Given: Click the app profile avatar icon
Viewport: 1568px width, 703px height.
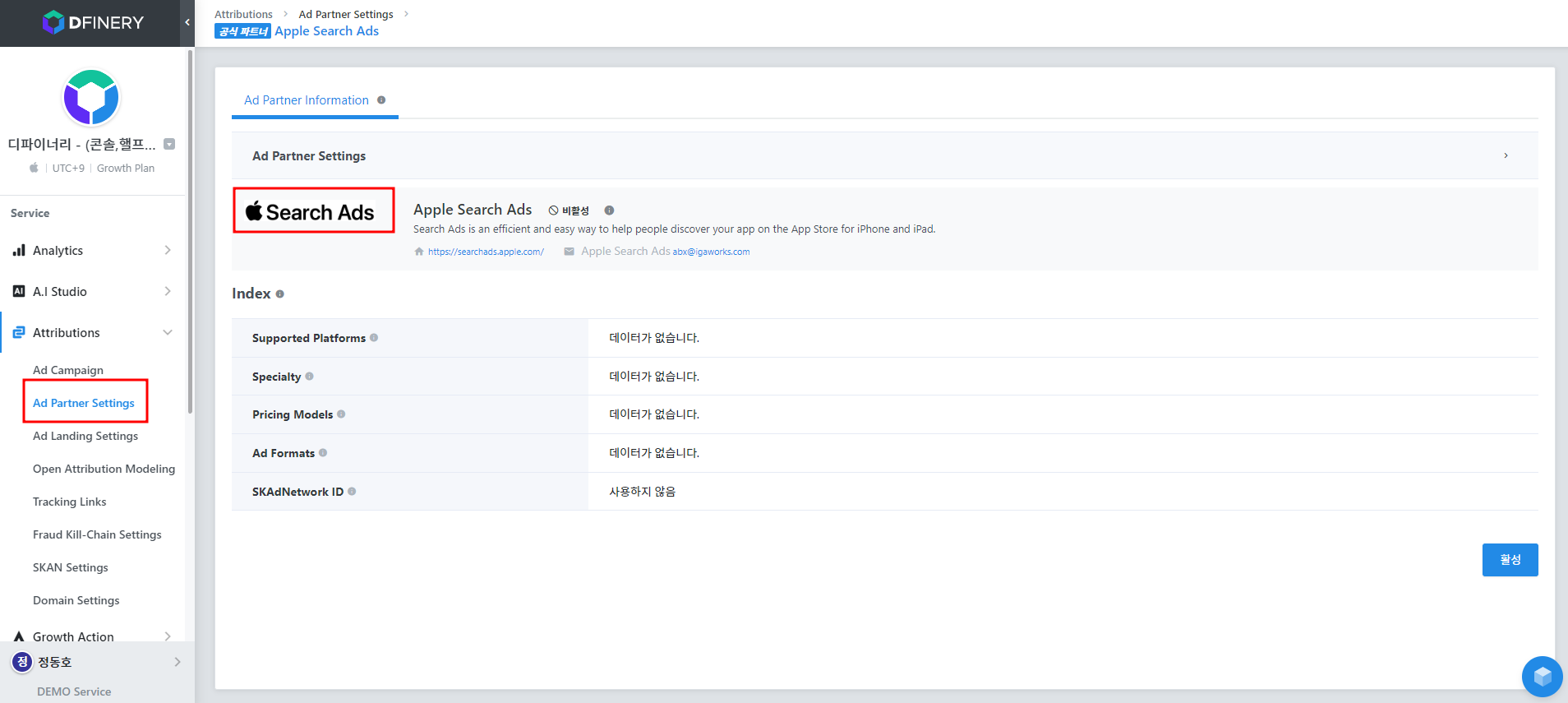Looking at the screenshot, I should pyautogui.click(x=91, y=98).
